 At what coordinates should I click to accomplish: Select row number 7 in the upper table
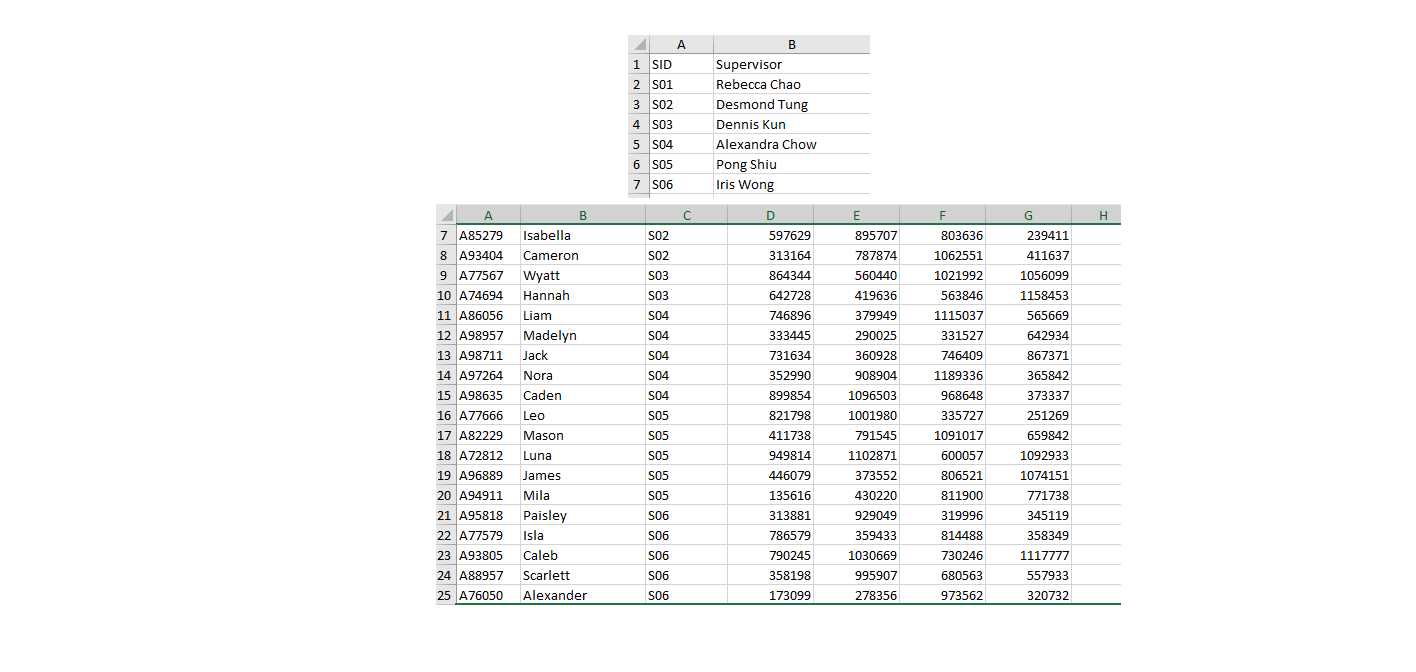[x=637, y=184]
